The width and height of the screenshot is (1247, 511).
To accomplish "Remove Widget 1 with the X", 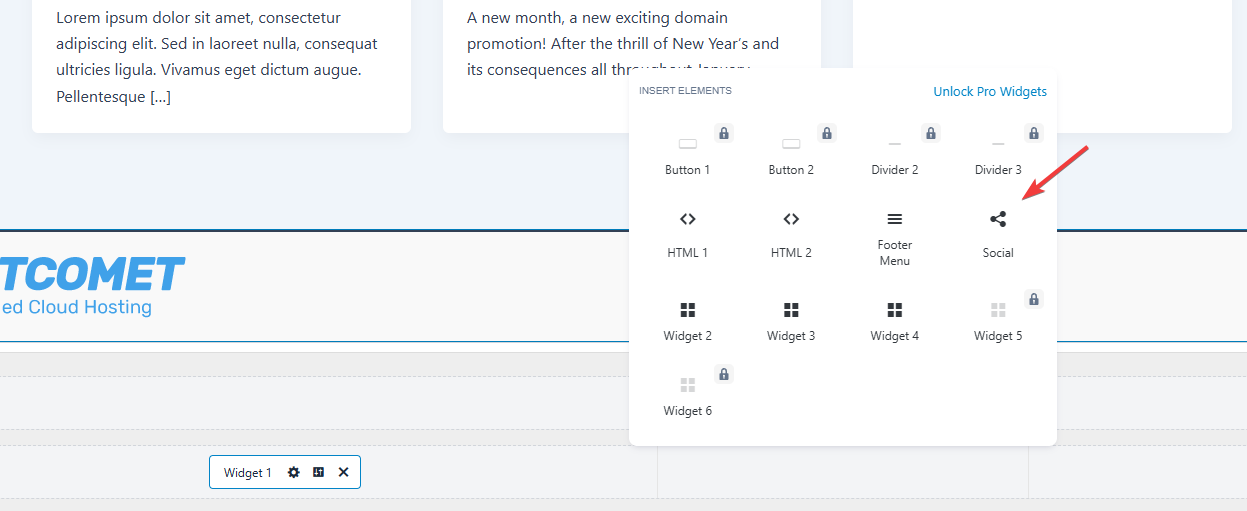I will click(343, 473).
